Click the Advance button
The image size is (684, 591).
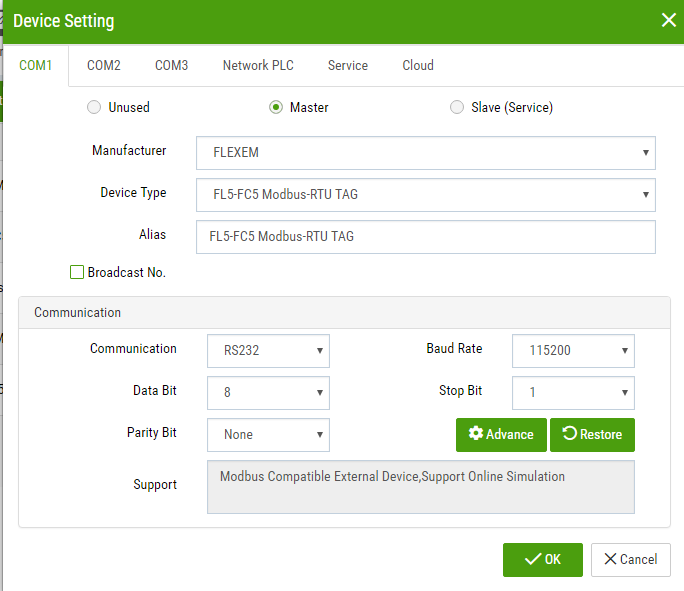501,435
